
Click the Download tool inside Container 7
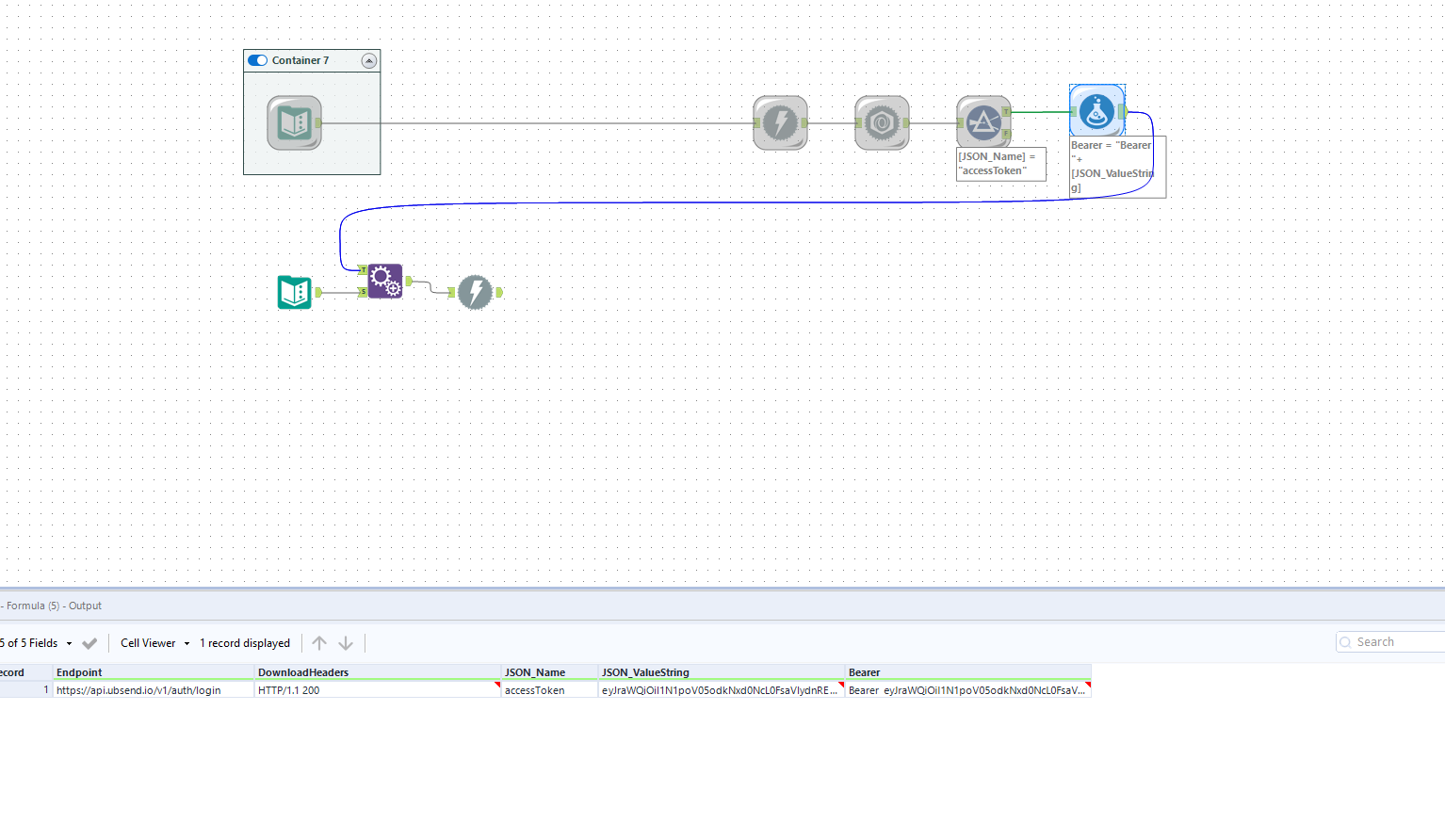coord(780,122)
